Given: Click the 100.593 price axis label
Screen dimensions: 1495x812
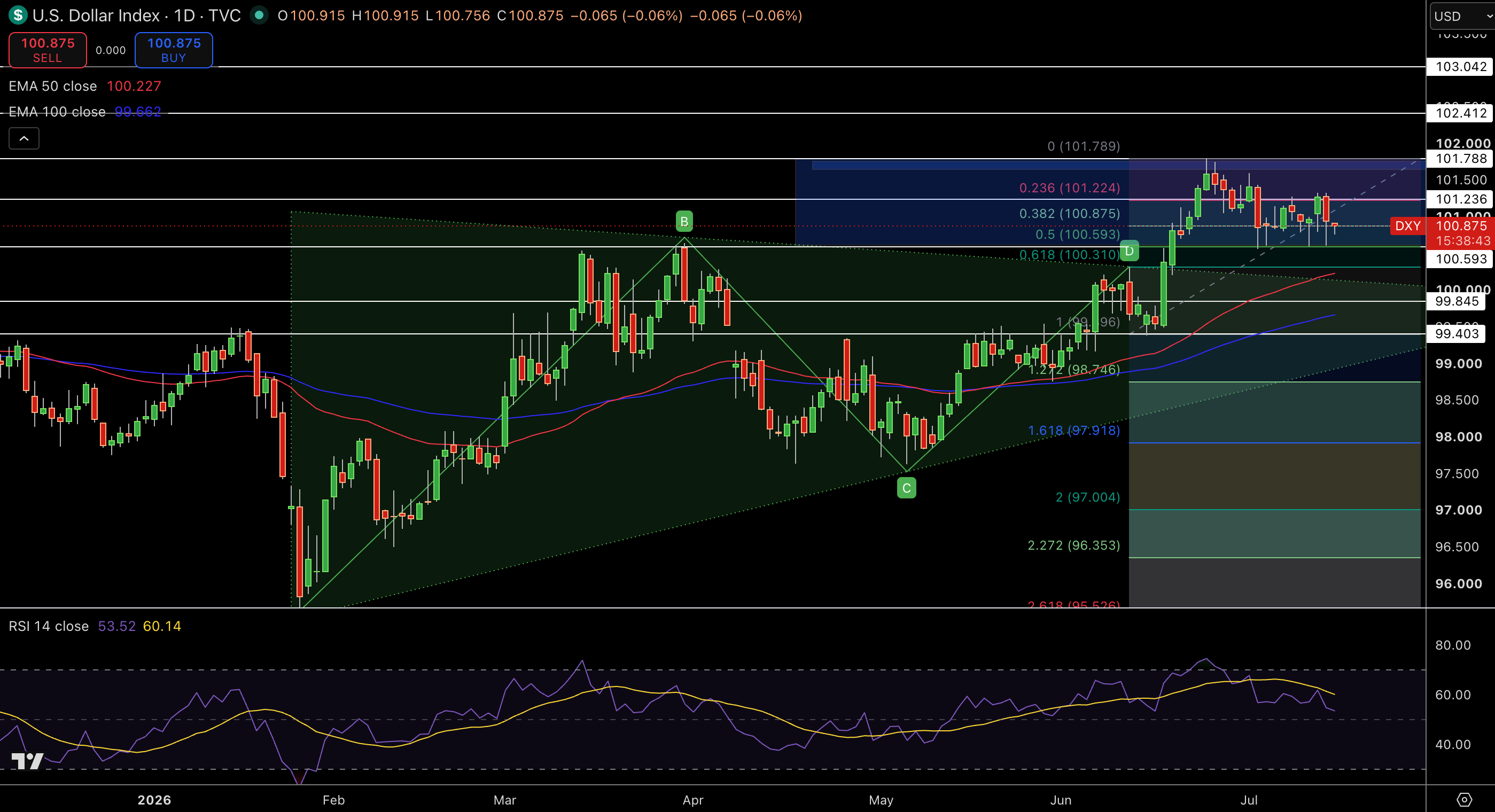Looking at the screenshot, I should coord(1461,259).
